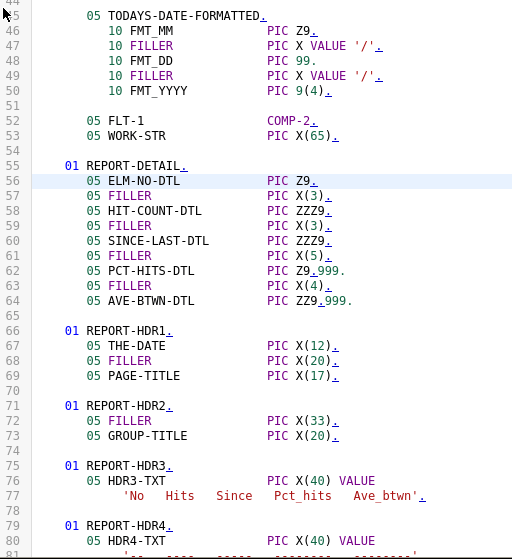Click the HDR4-TXT field name
The width and height of the screenshot is (512, 559).
(x=137, y=540)
